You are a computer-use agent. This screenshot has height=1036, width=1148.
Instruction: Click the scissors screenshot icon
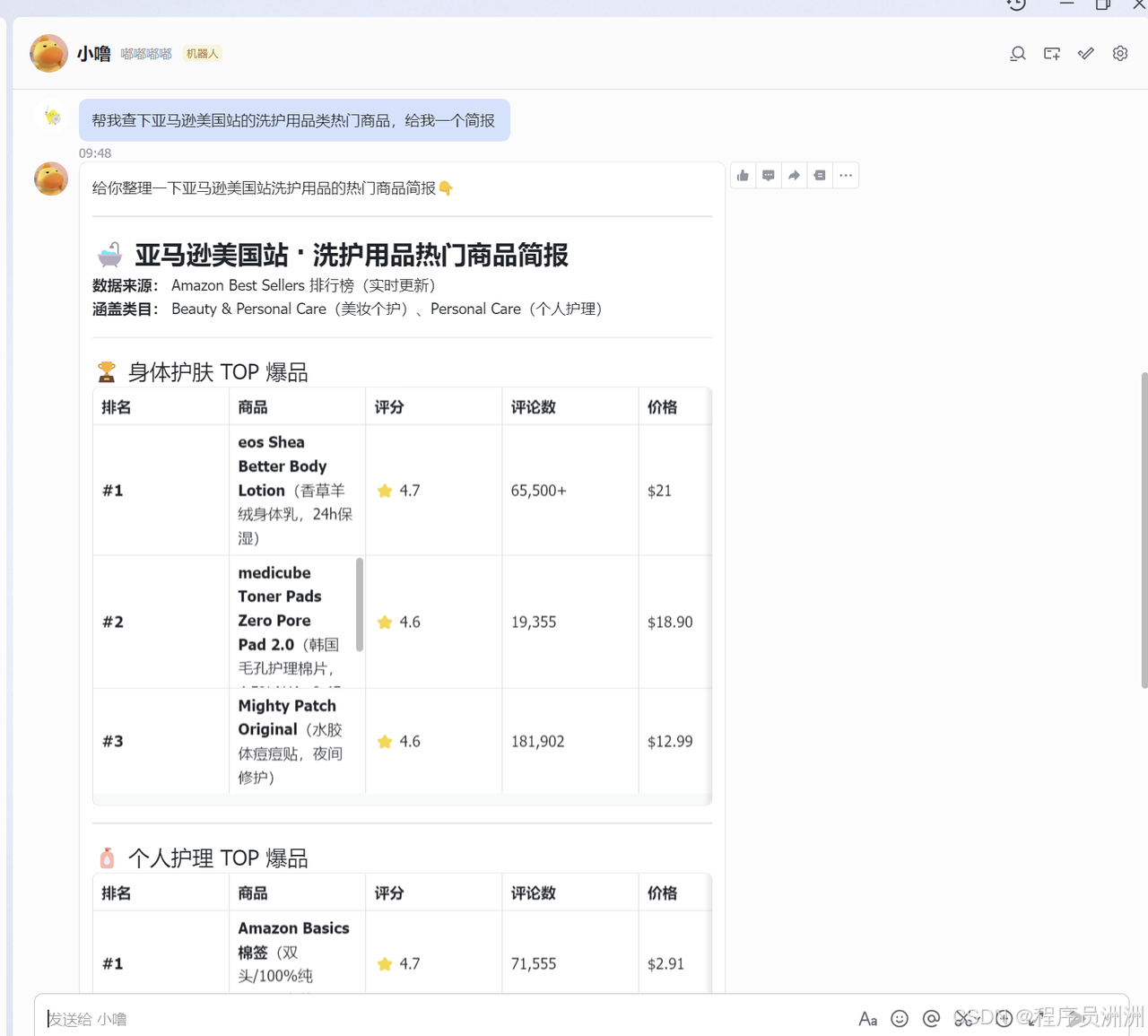[x=964, y=1019]
